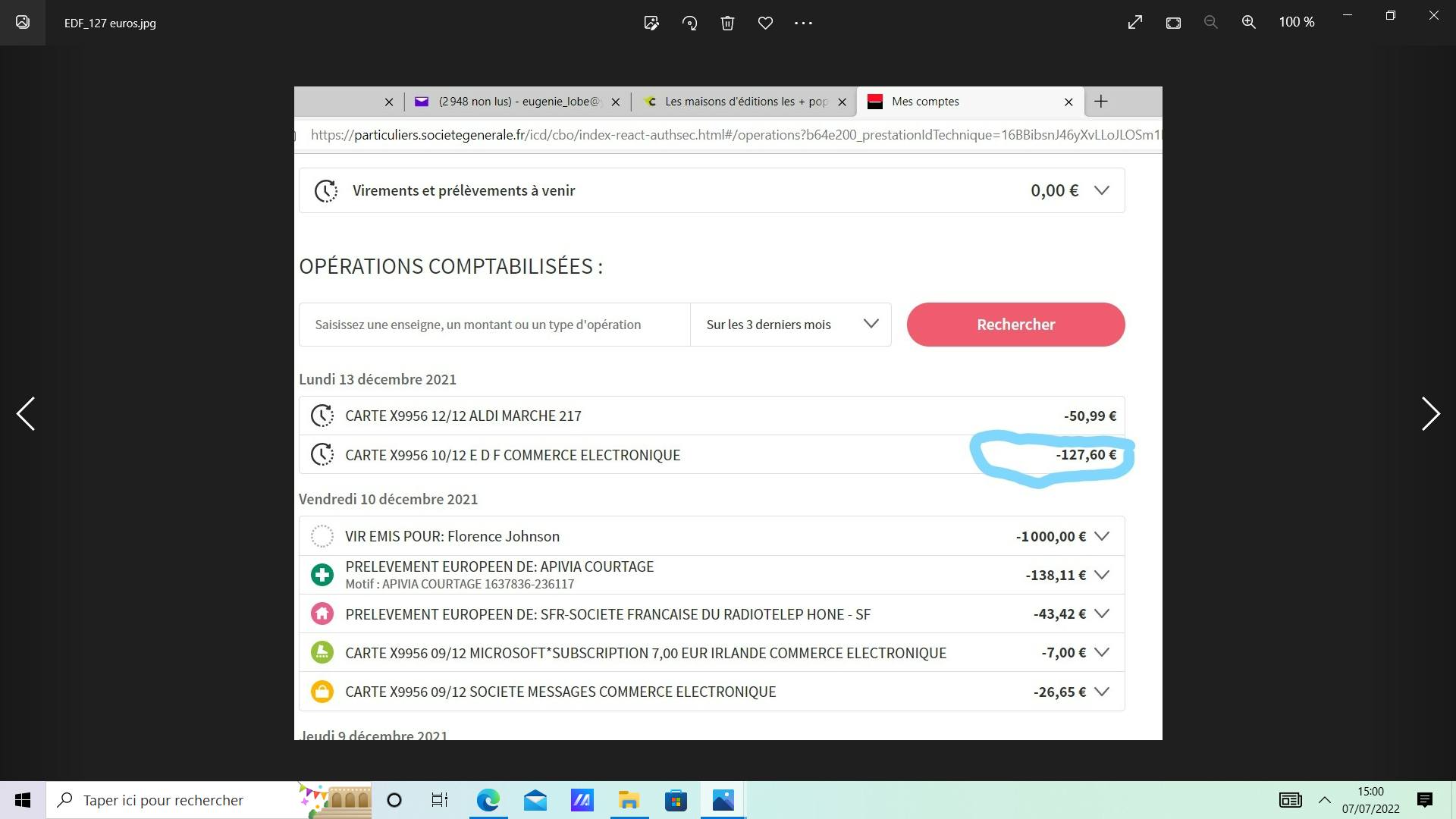
Task: Enter full screen with the diagonal arrows icon
Action: pos(1134,23)
